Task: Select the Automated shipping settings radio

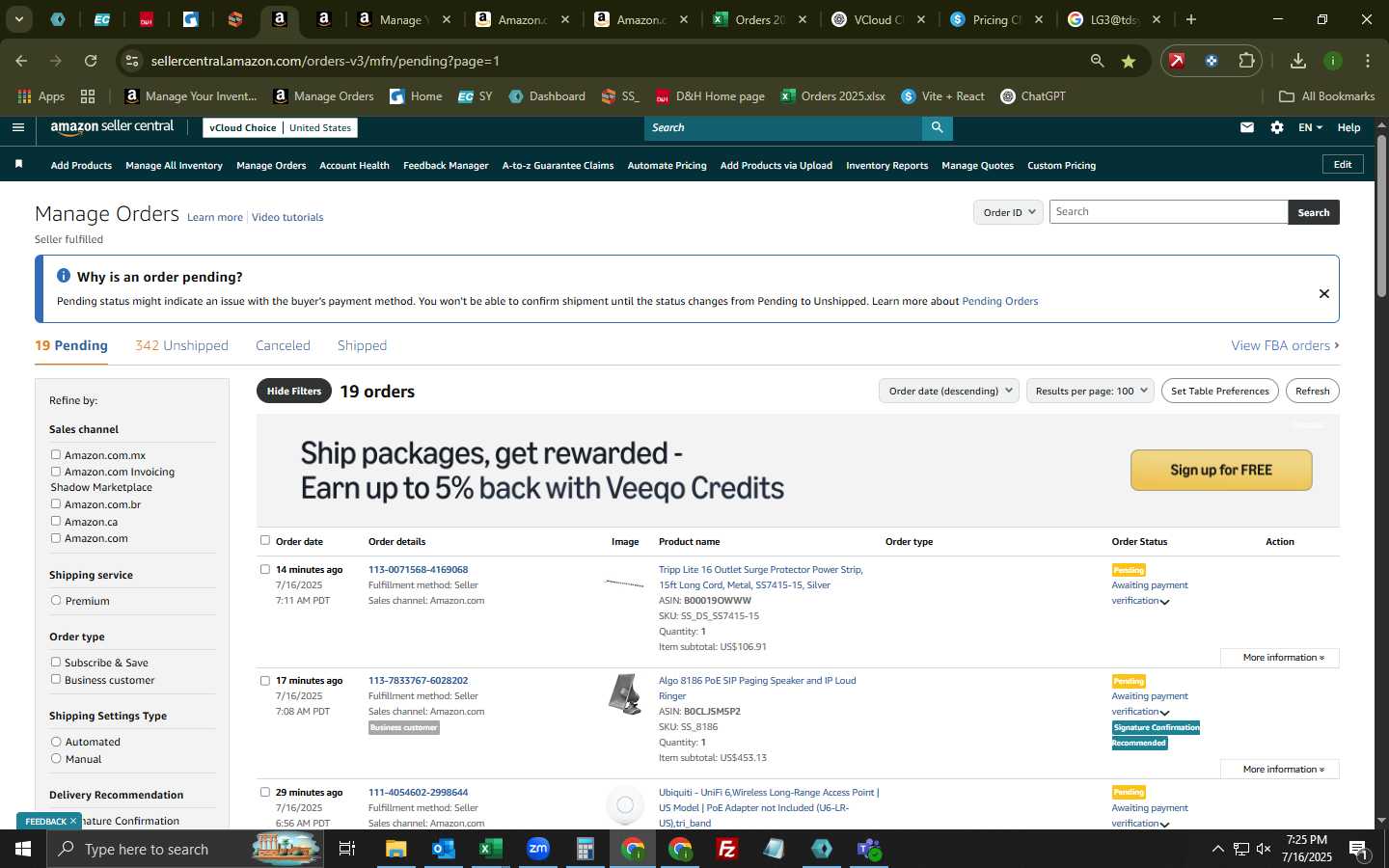Action: (56, 742)
